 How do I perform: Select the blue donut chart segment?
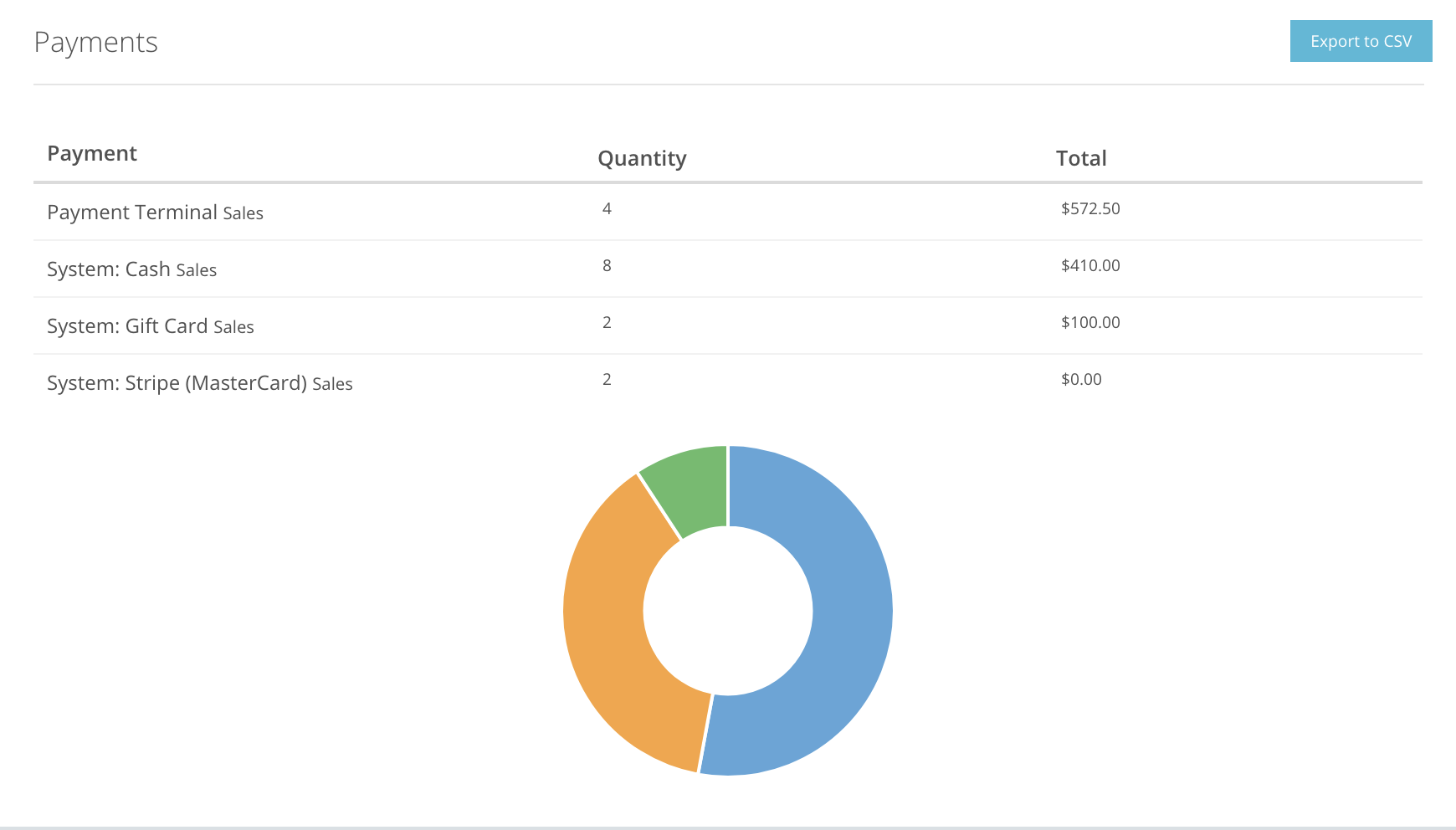(x=845, y=611)
